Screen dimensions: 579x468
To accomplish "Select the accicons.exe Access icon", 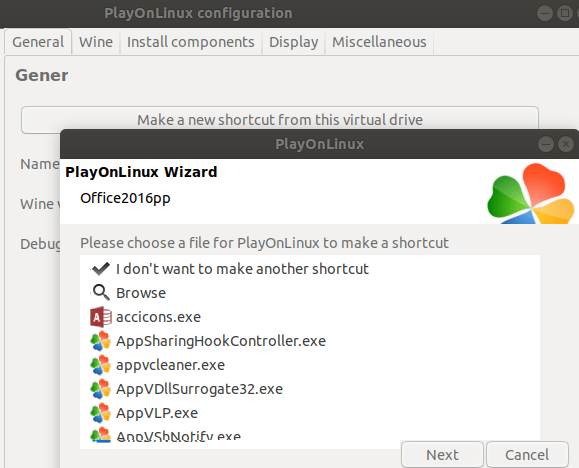I will coord(100,317).
